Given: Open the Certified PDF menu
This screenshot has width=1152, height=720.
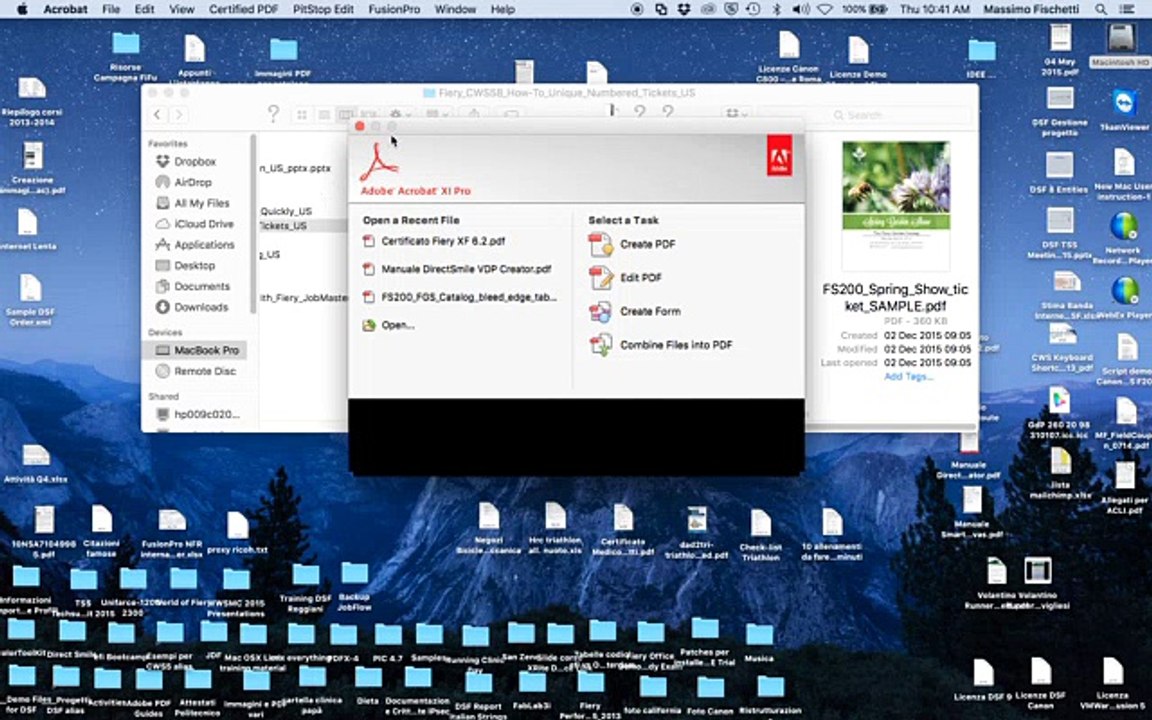Looking at the screenshot, I should (243, 10).
